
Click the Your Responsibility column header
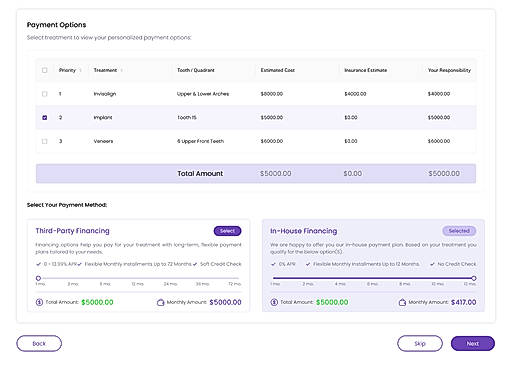click(449, 70)
